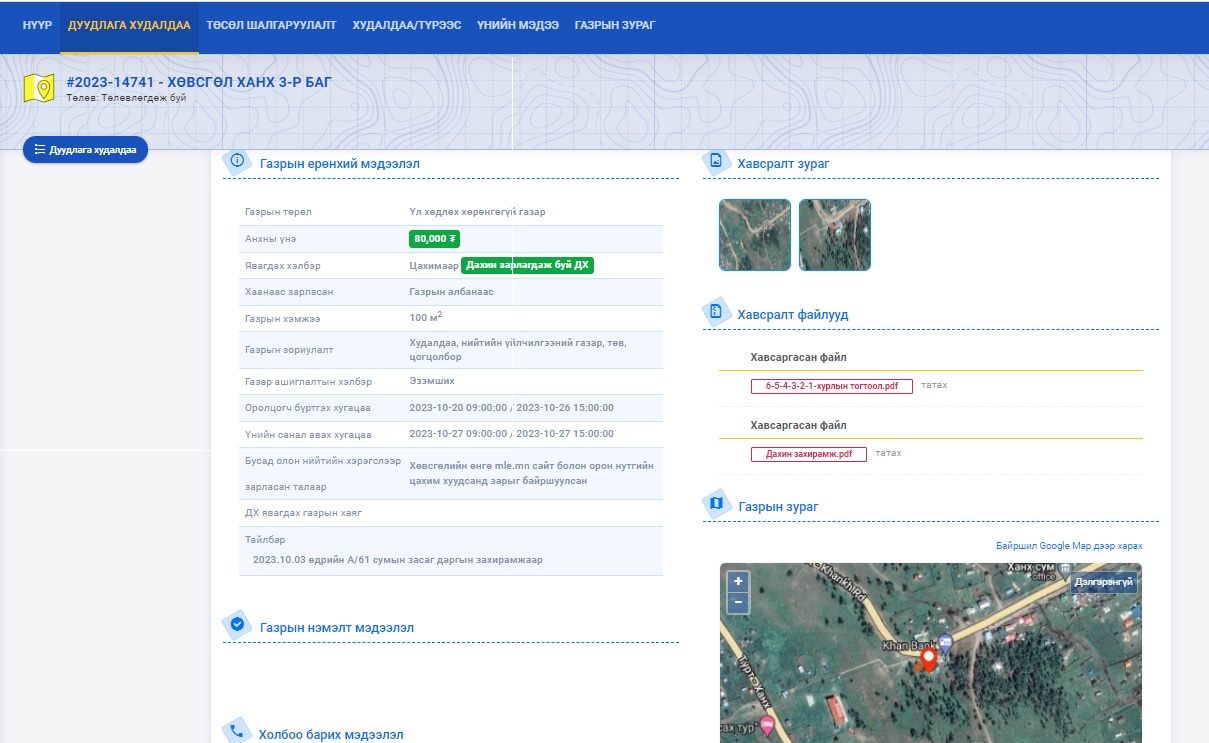Click the Газрын ерөнхий мэдээлэл heading
Image resolution: width=1209 pixels, height=743 pixels.
(x=340, y=164)
